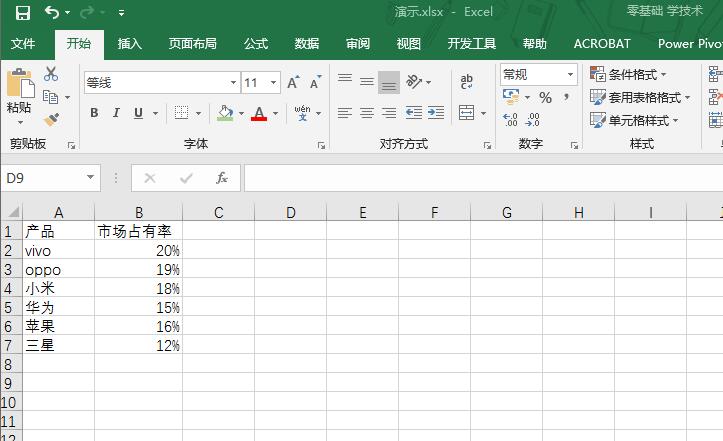
Task: Switch to the 审阅 ribbon tab
Action: pyautogui.click(x=358, y=44)
